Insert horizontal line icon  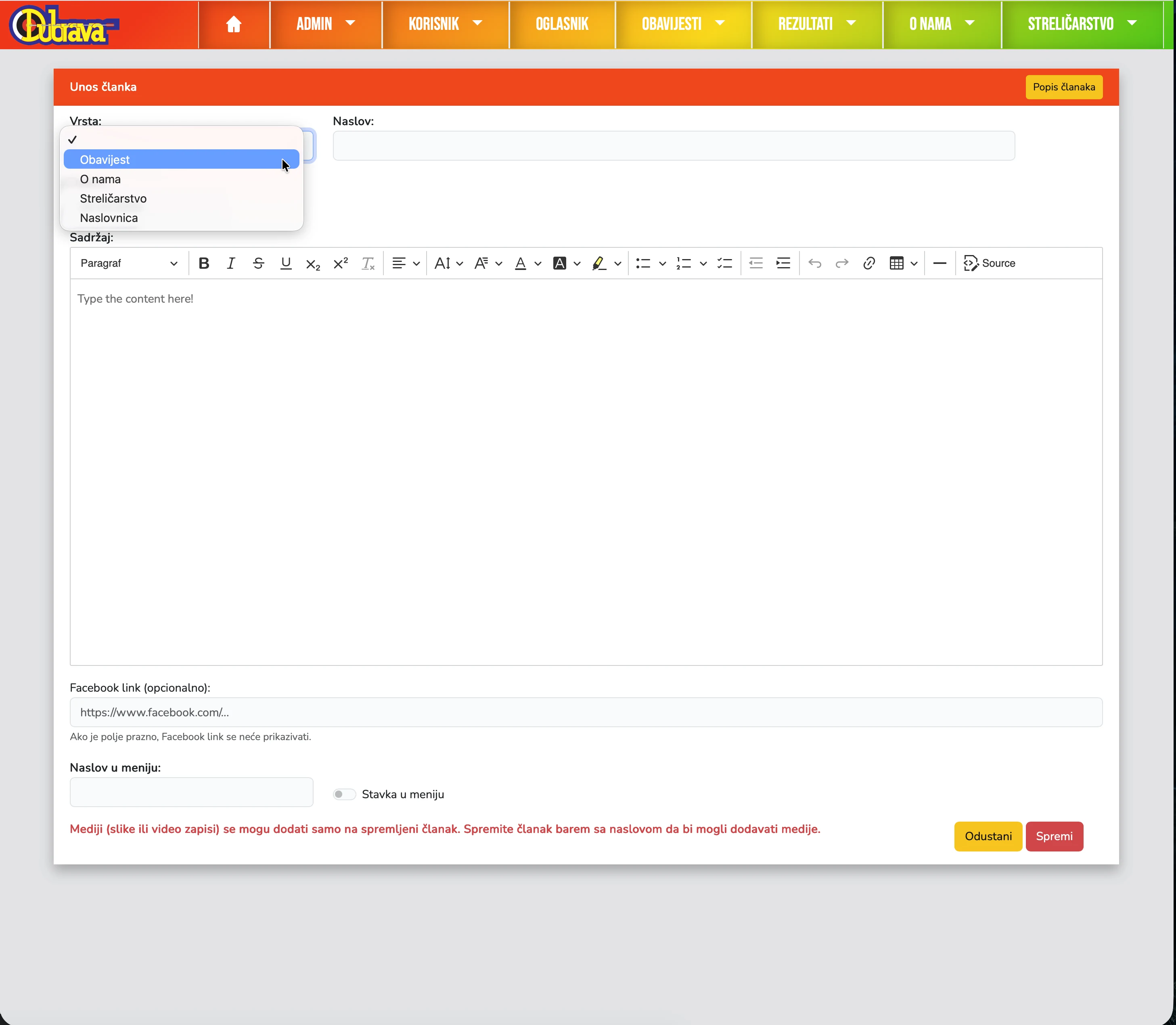(x=939, y=263)
